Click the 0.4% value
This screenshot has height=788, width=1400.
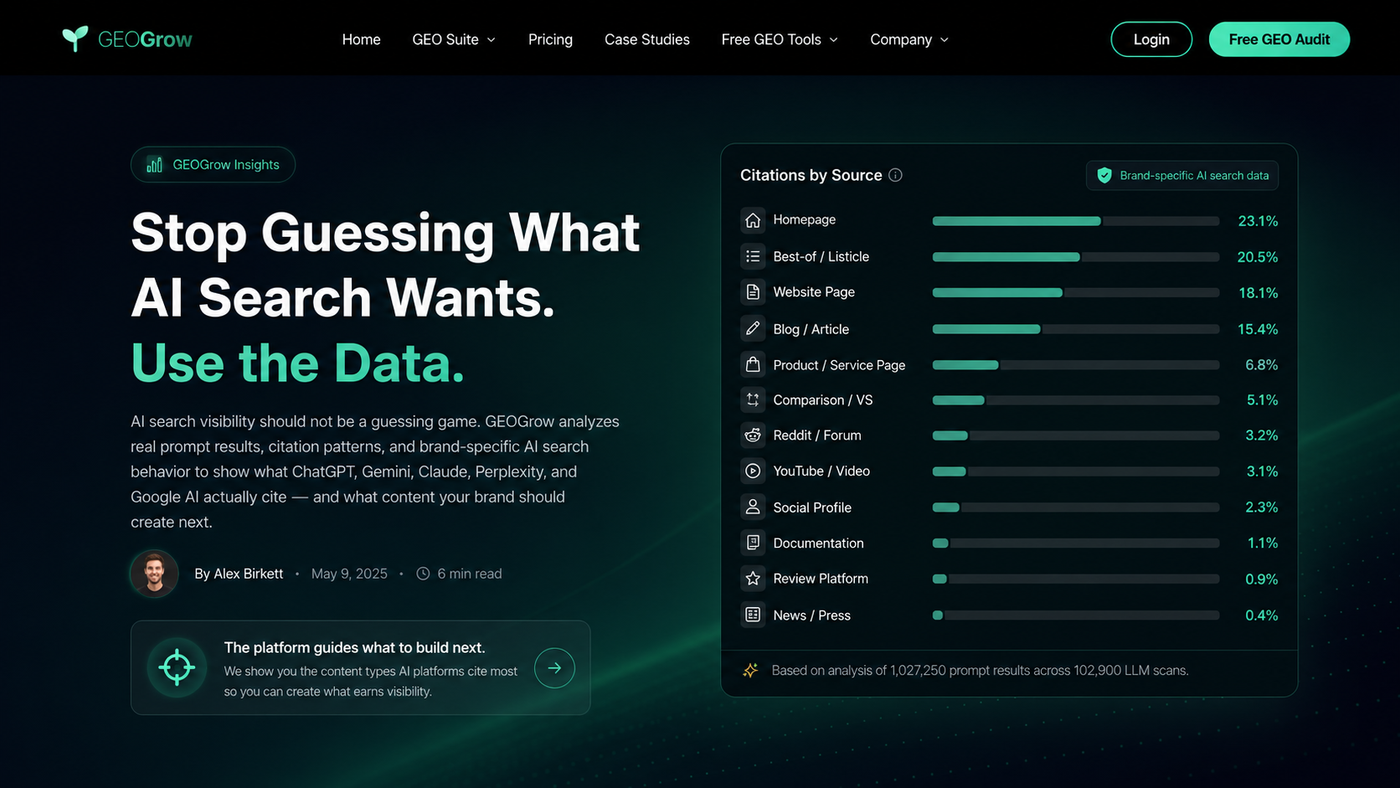pyautogui.click(x=1262, y=616)
